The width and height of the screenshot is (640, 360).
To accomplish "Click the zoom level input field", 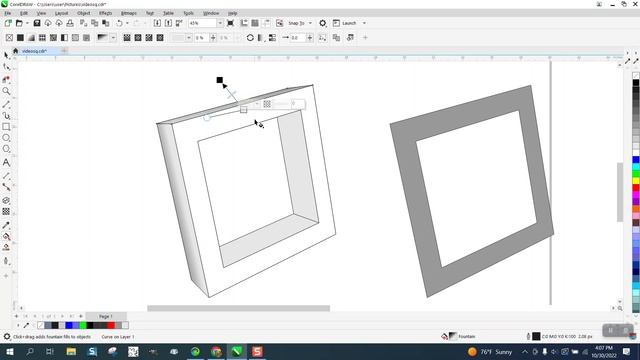I will click(202, 23).
